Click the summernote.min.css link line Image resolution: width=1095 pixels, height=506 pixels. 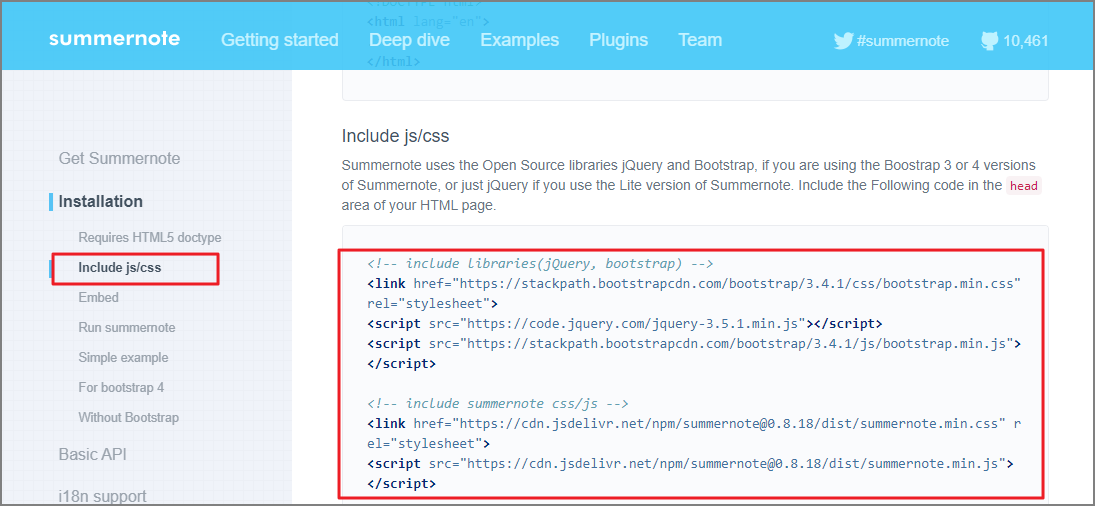point(696,433)
